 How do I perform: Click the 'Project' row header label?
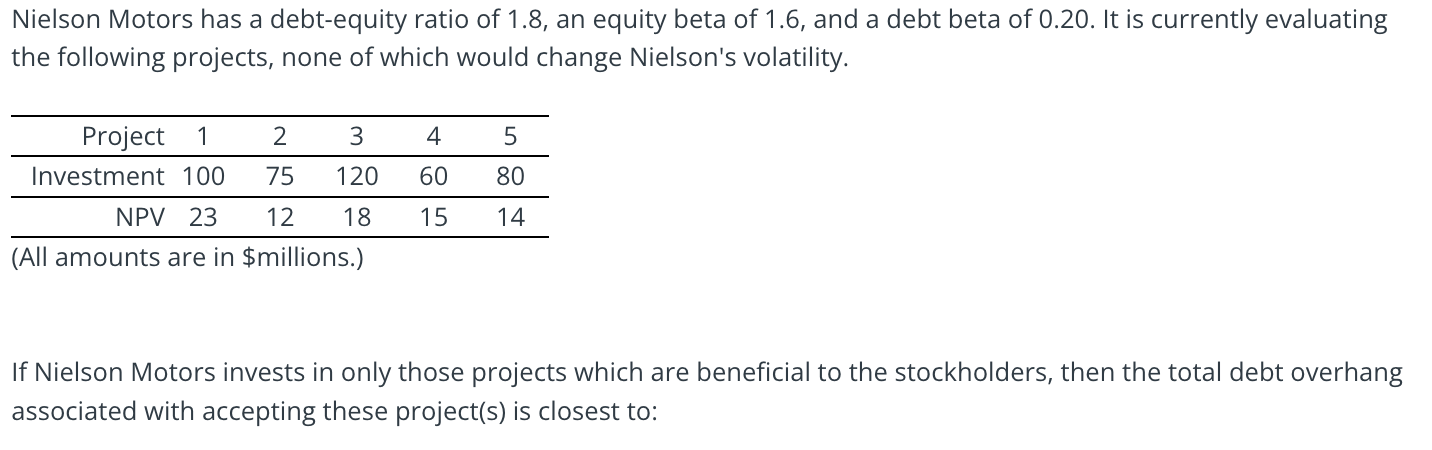(x=123, y=136)
